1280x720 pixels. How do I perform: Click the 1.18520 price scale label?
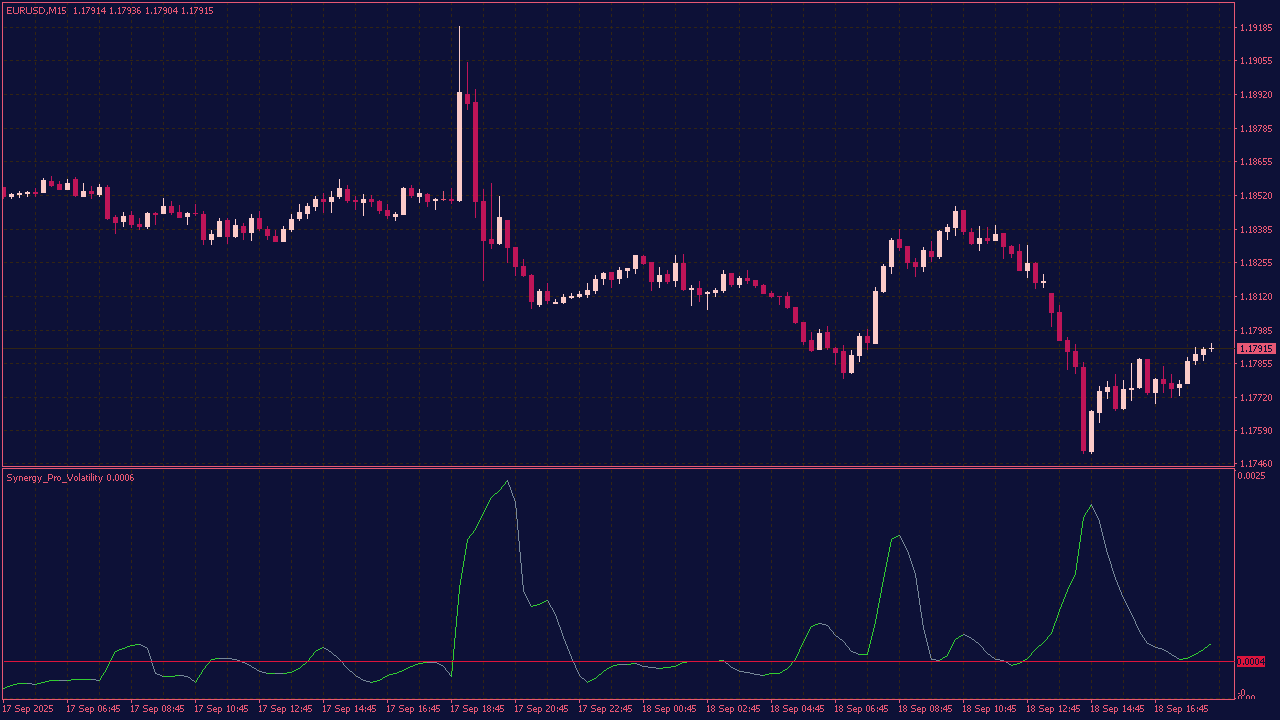pos(1255,196)
